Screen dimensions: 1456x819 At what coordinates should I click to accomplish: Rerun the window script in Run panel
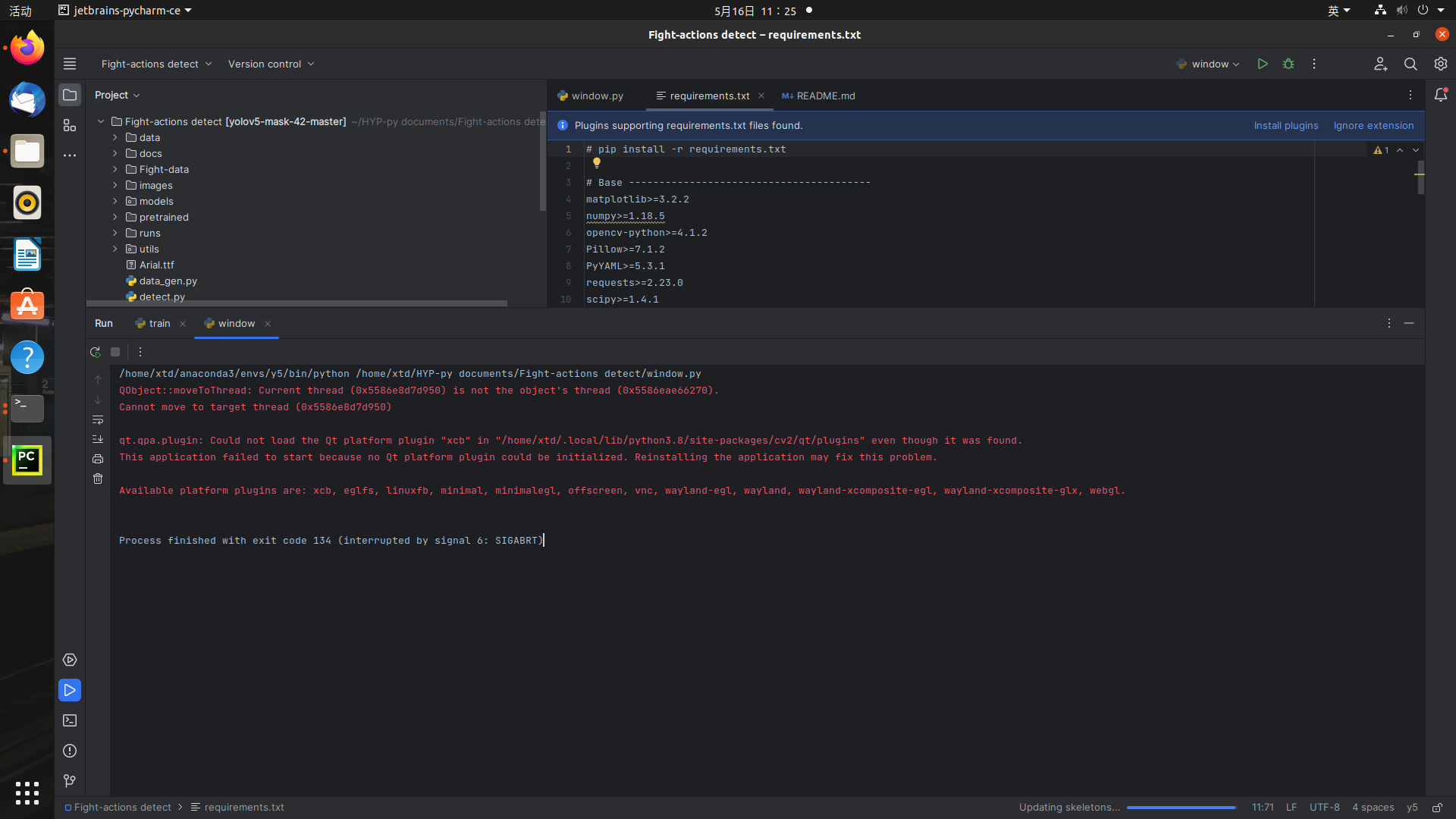96,352
